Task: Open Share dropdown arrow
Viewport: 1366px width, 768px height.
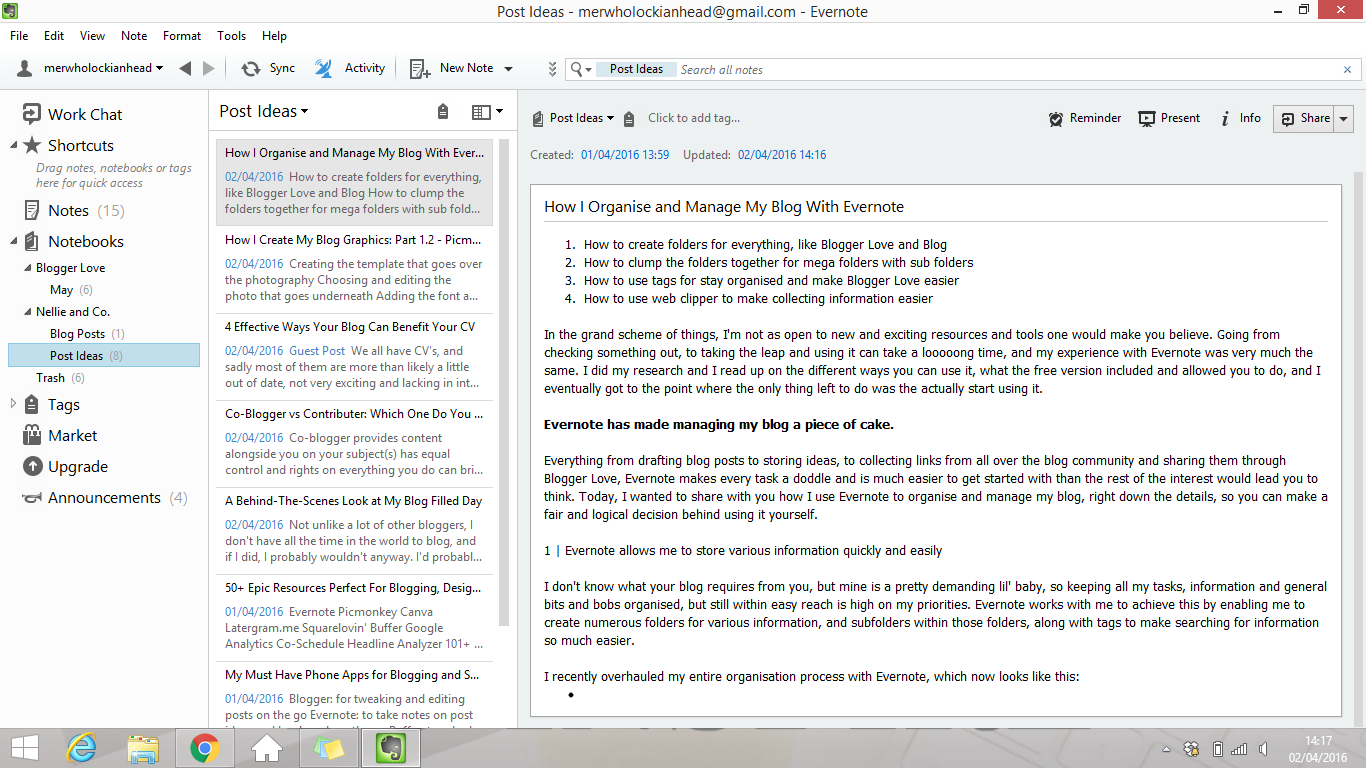Action: (x=1343, y=118)
